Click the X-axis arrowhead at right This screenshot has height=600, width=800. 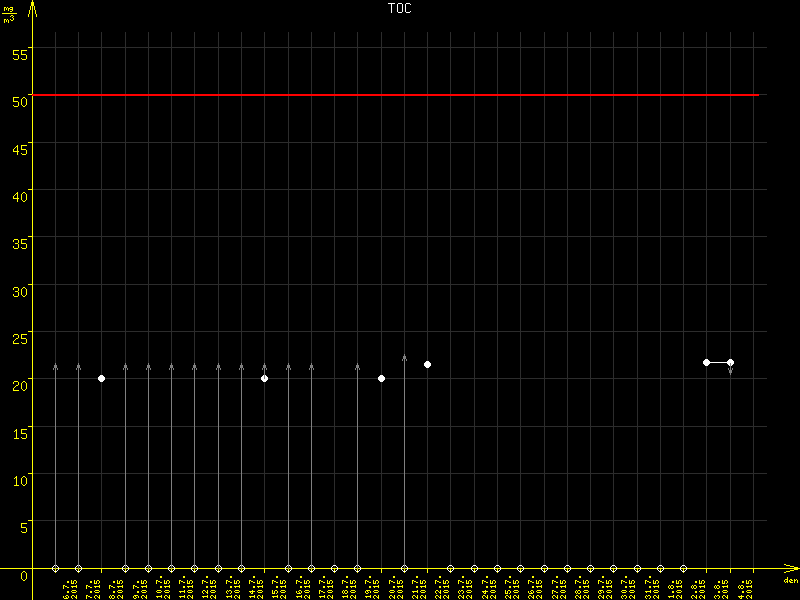793,569
